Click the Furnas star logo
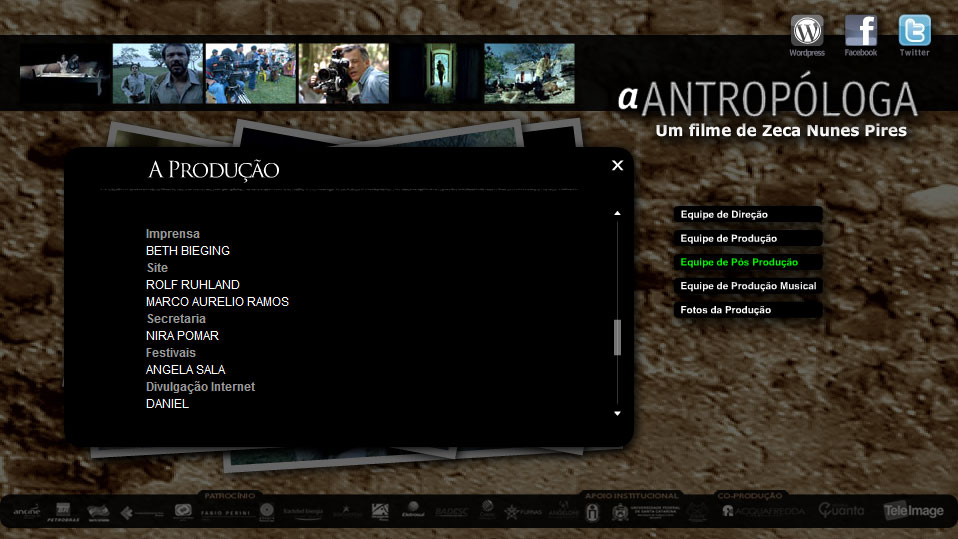Image resolution: width=958 pixels, height=539 pixels. (x=523, y=512)
